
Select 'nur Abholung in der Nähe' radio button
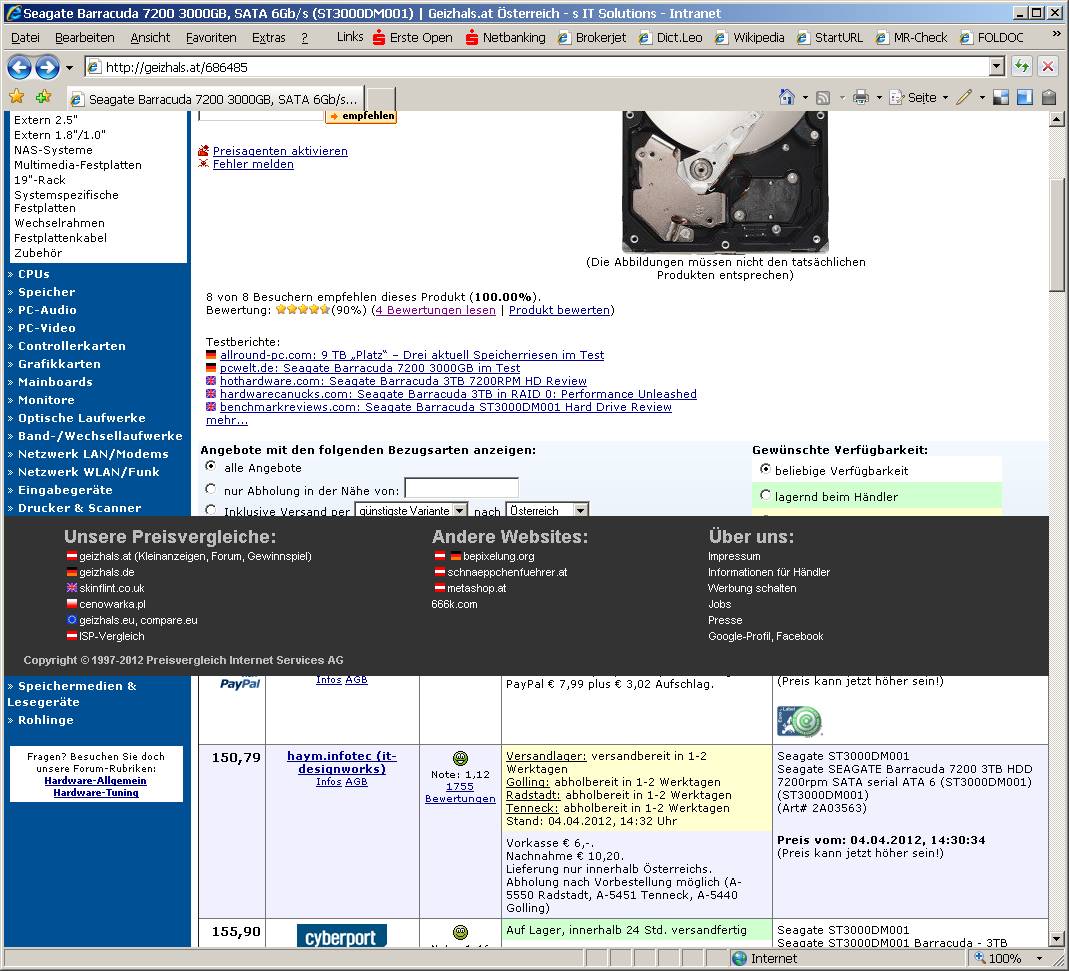click(x=210, y=489)
